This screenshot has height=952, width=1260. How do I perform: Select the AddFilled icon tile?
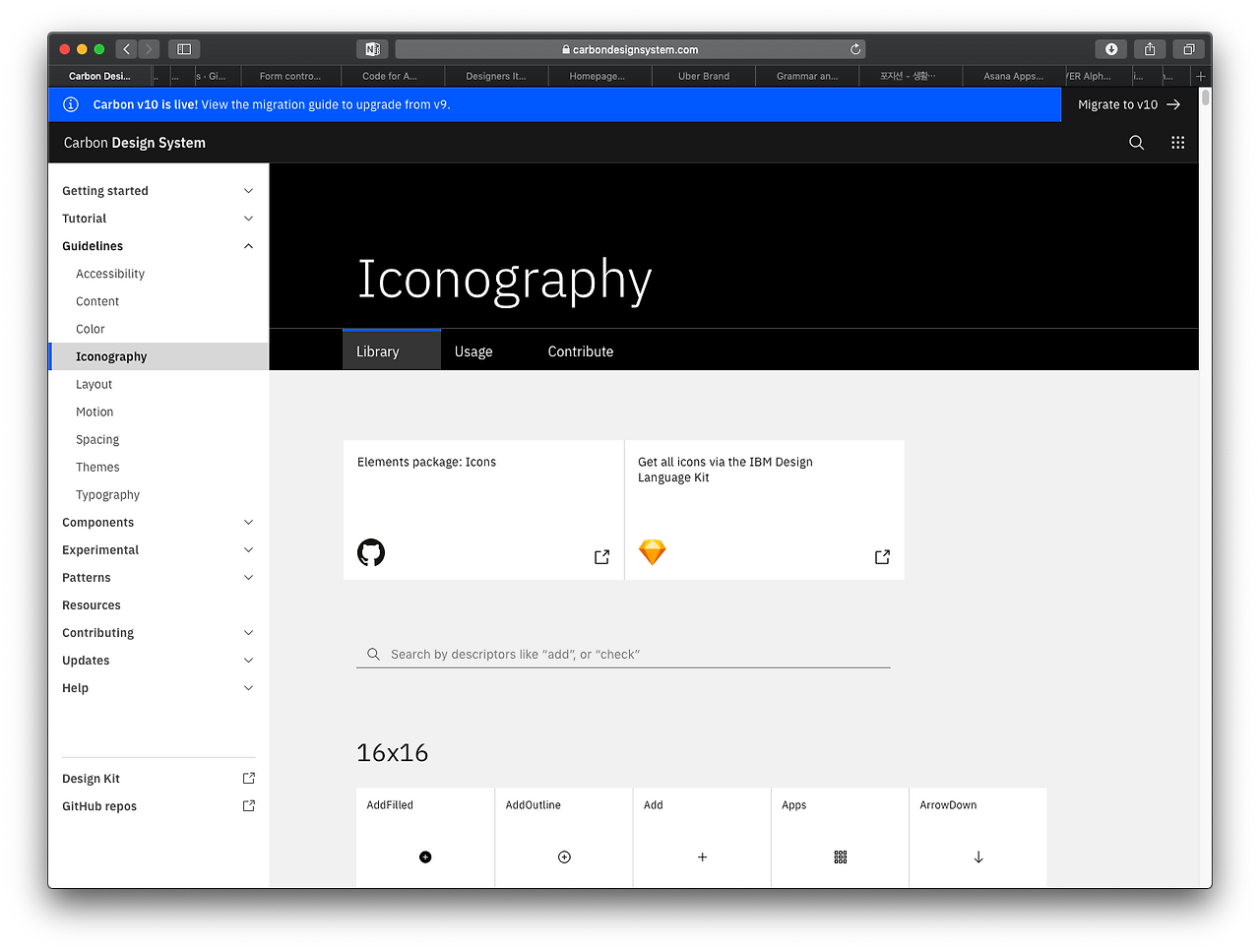(x=425, y=838)
